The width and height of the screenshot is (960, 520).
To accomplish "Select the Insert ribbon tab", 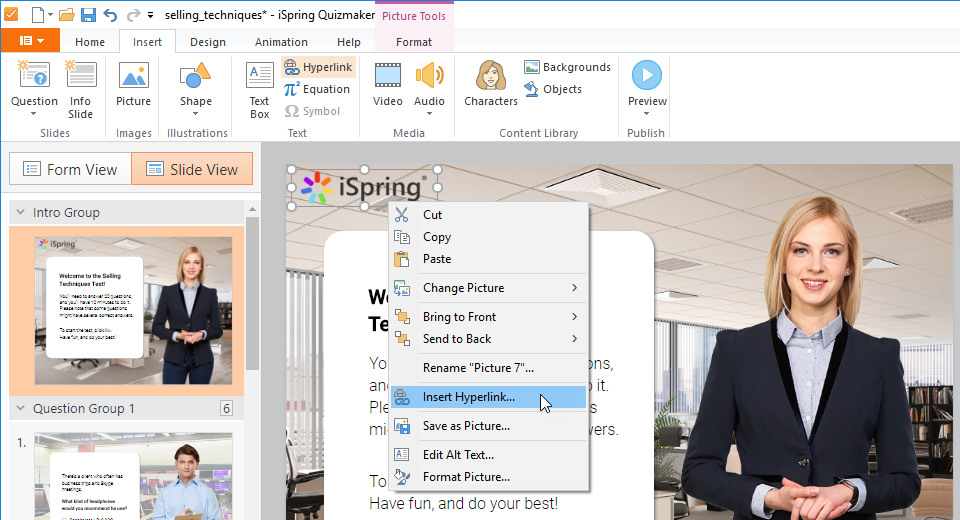I will pos(148,42).
